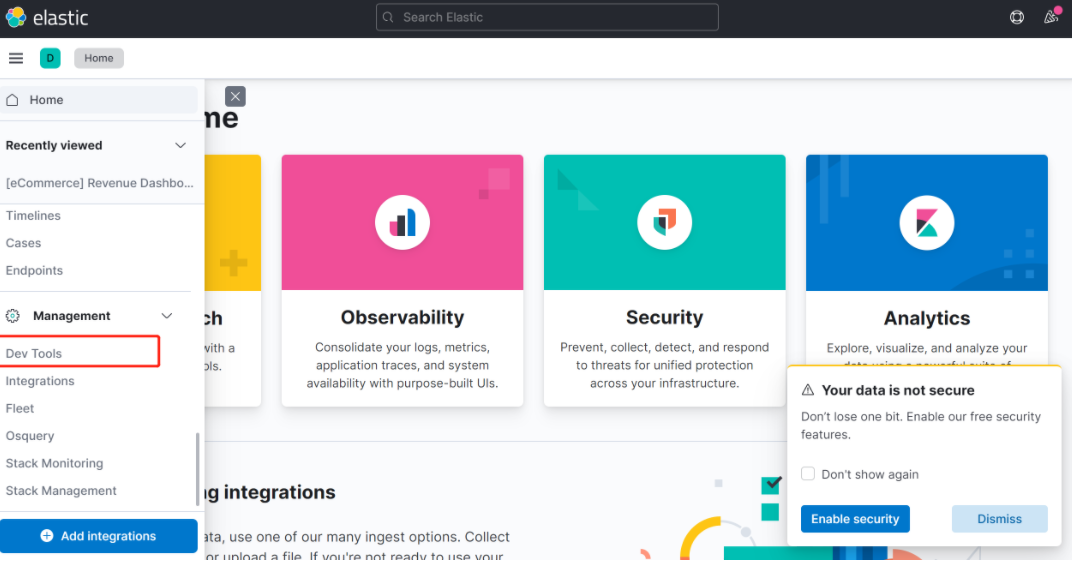Open the Security card title
Image resolution: width=1072 pixels, height=572 pixels.
(x=665, y=317)
